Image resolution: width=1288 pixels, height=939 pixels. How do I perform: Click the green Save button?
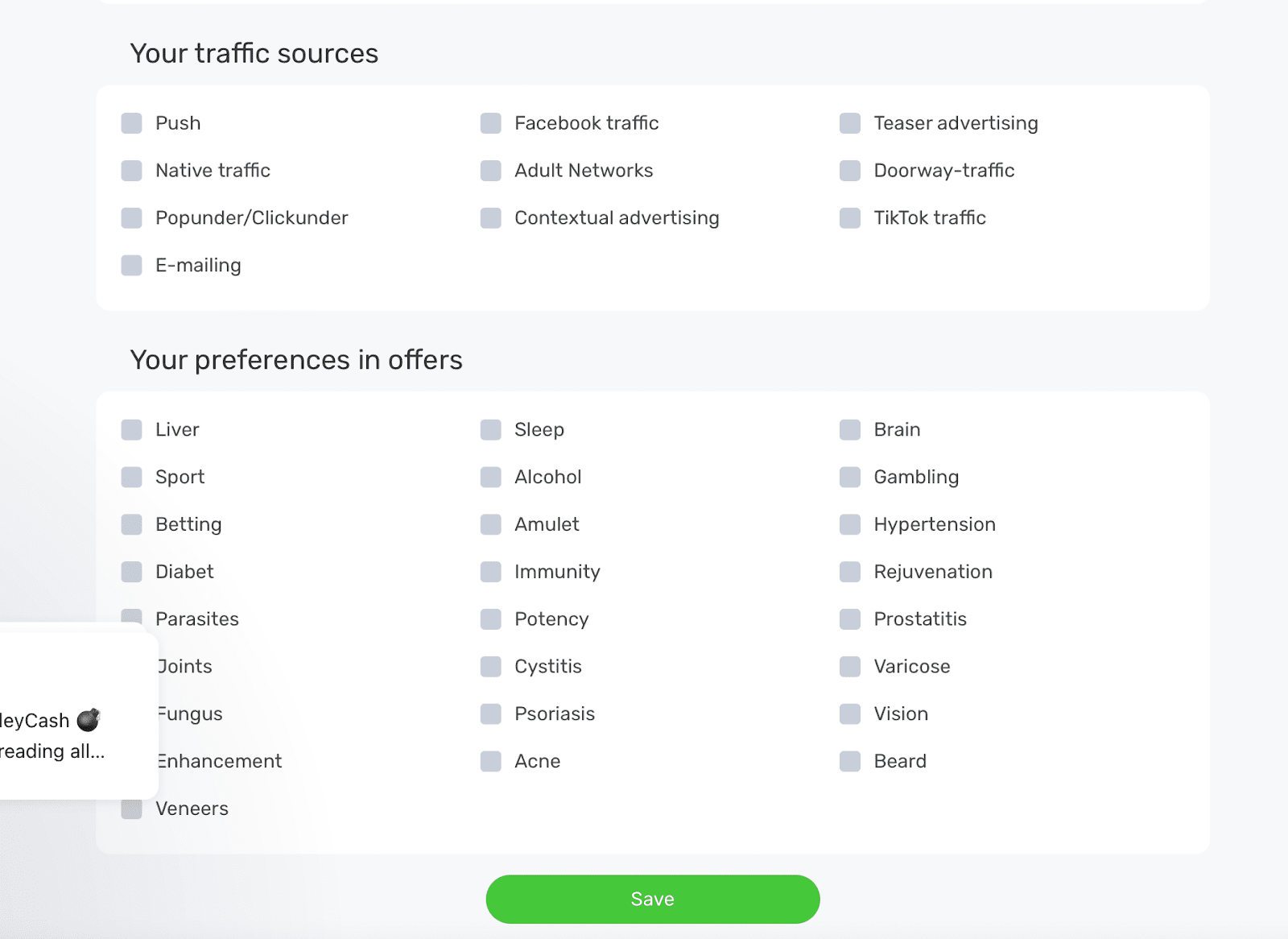coord(652,899)
